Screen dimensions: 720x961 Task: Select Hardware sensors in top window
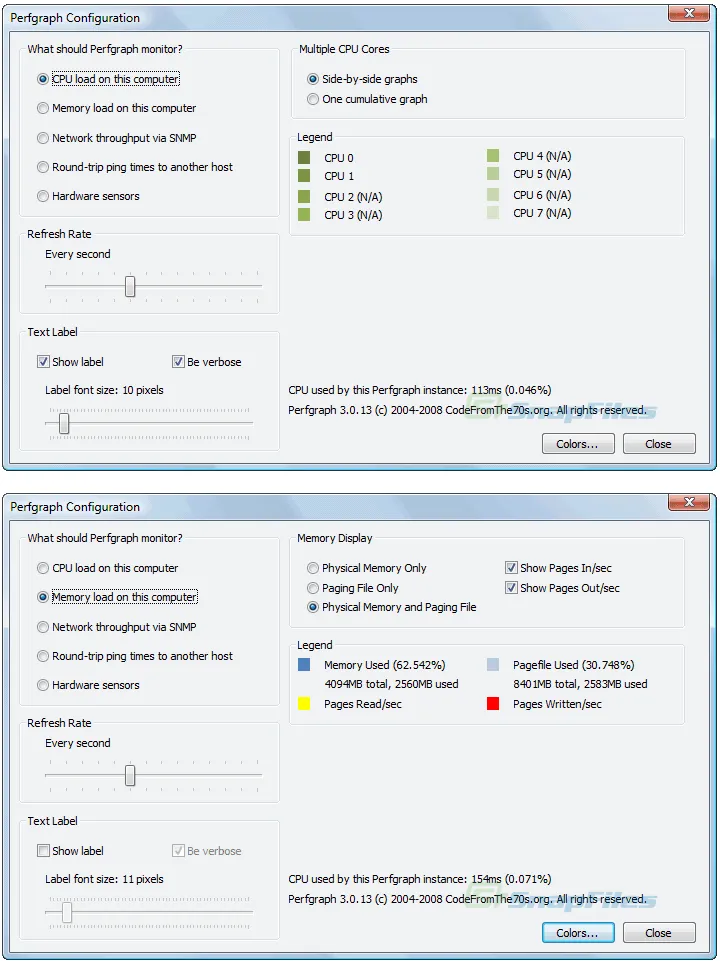pos(42,196)
